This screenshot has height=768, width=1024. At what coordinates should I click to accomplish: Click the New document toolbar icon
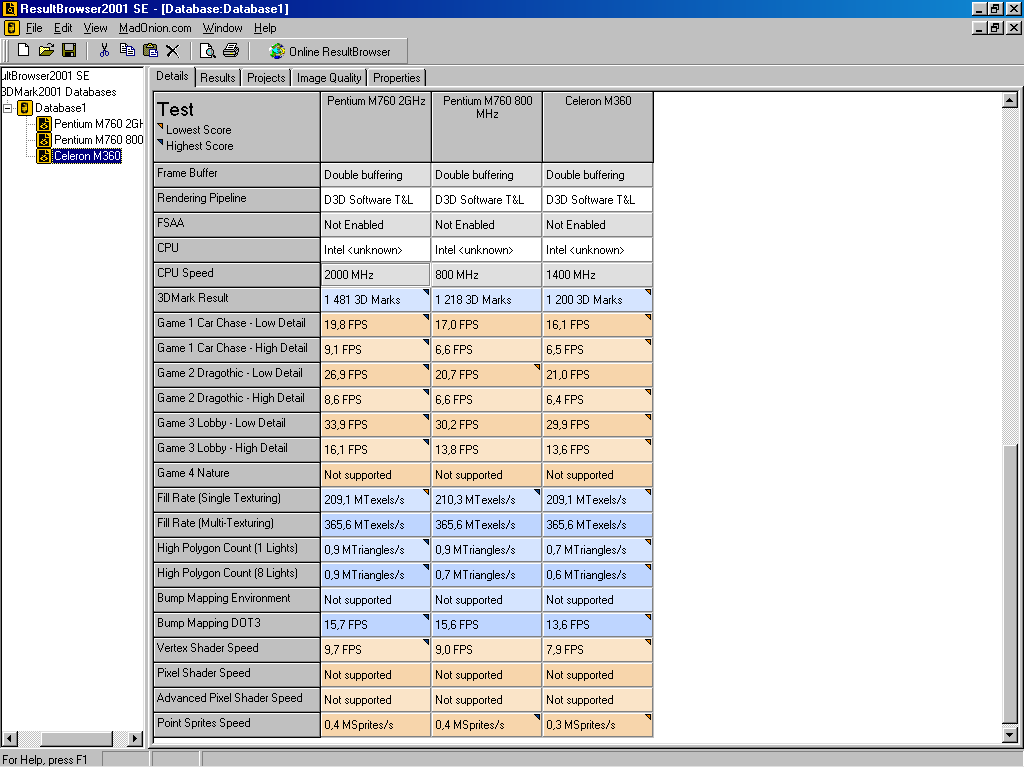[24, 50]
